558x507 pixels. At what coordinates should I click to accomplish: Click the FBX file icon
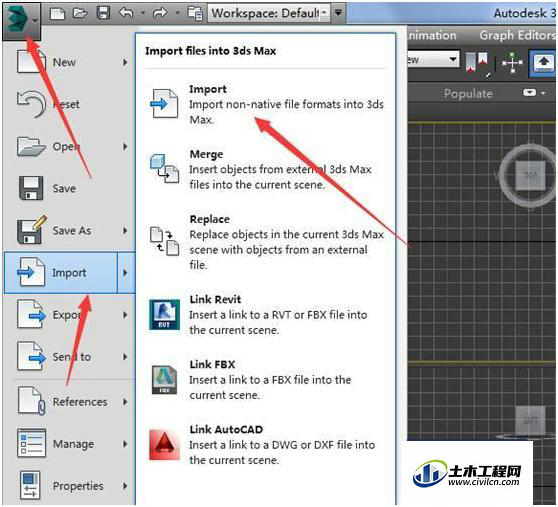tap(164, 380)
